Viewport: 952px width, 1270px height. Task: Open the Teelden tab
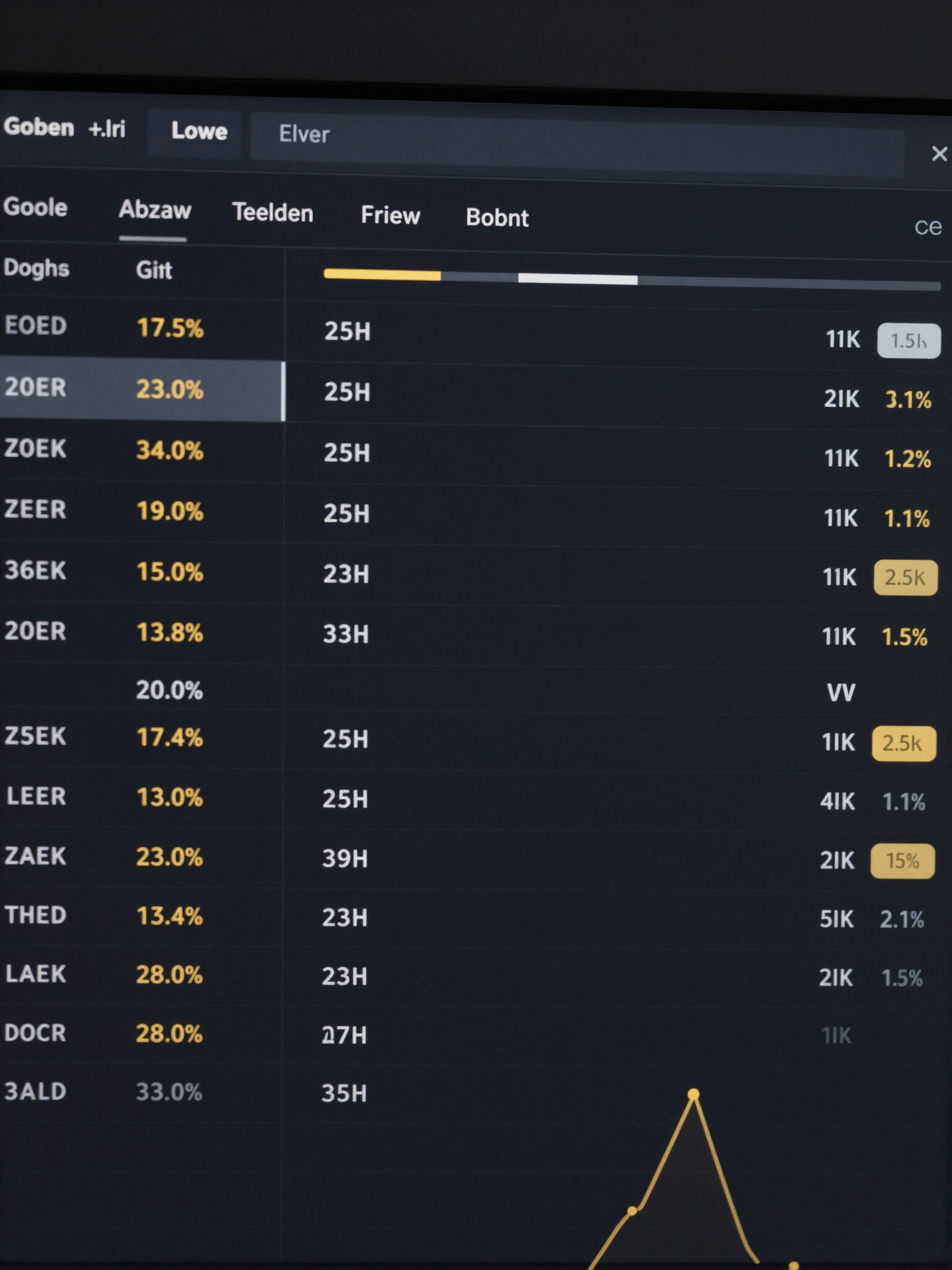pos(273,213)
